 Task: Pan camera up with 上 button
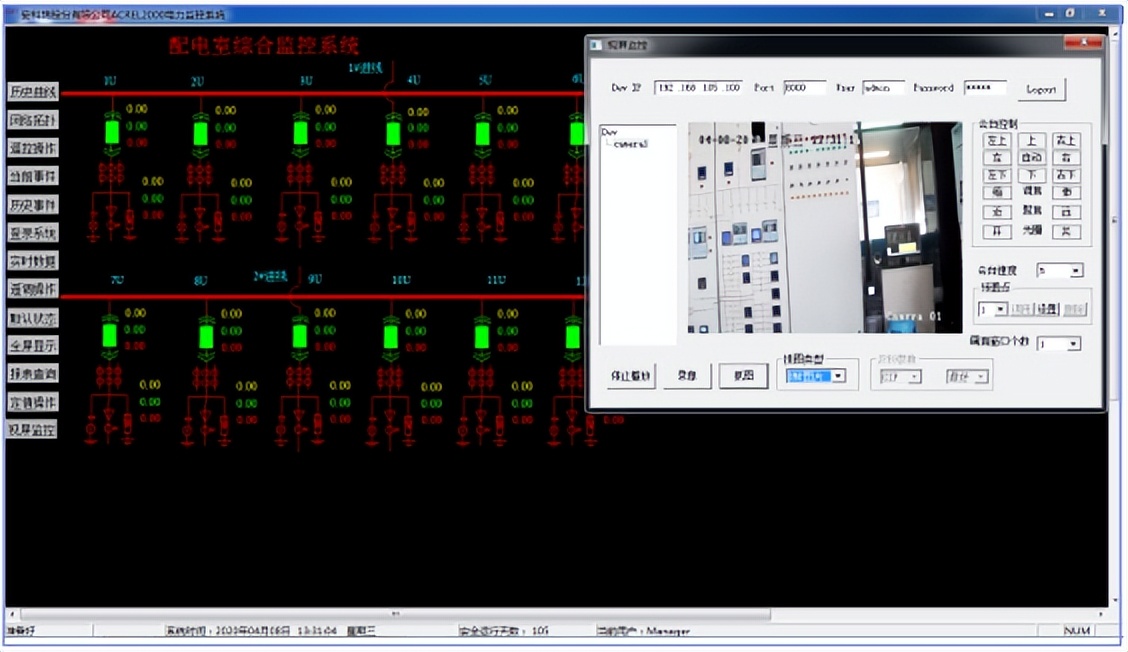point(1032,141)
